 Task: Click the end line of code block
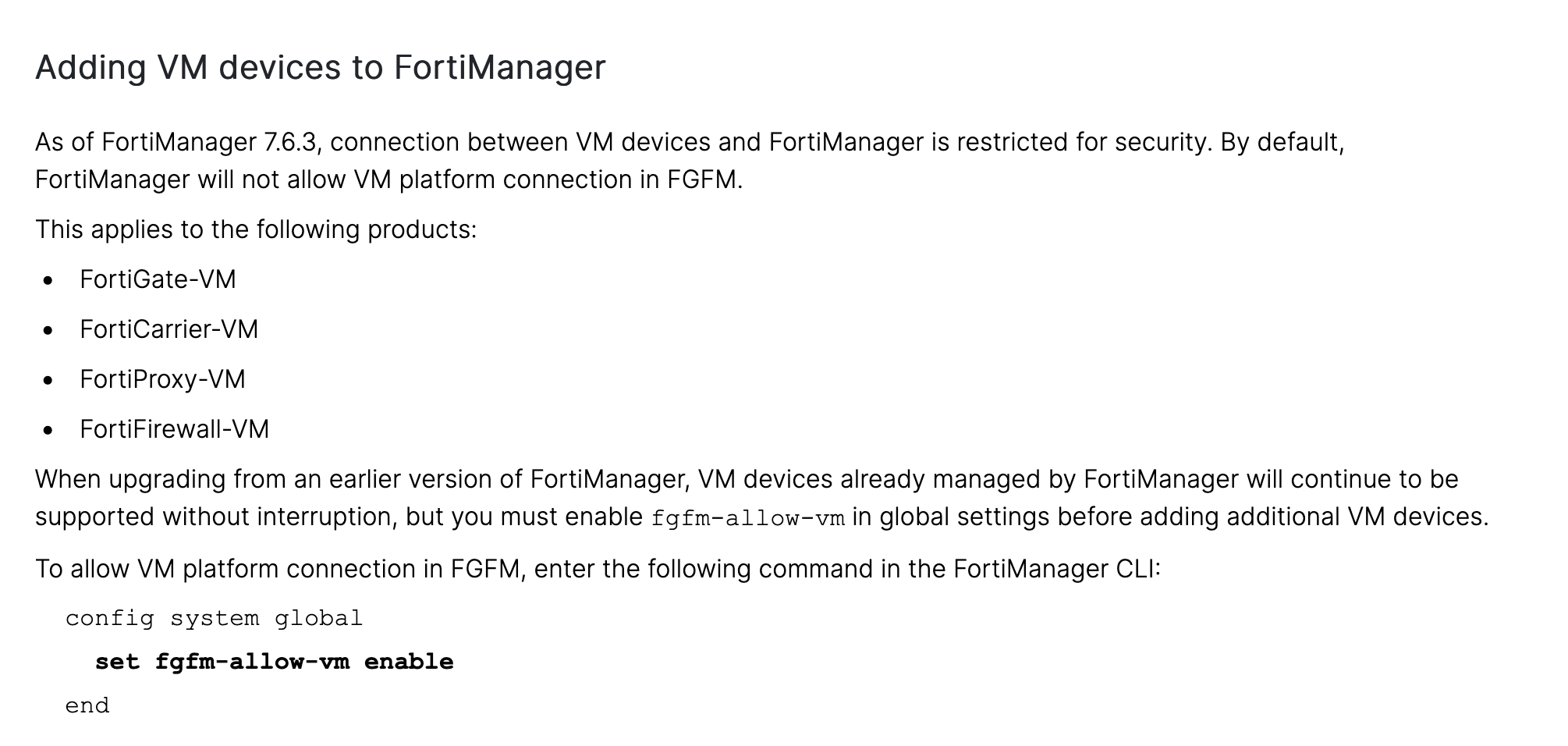pos(87,706)
